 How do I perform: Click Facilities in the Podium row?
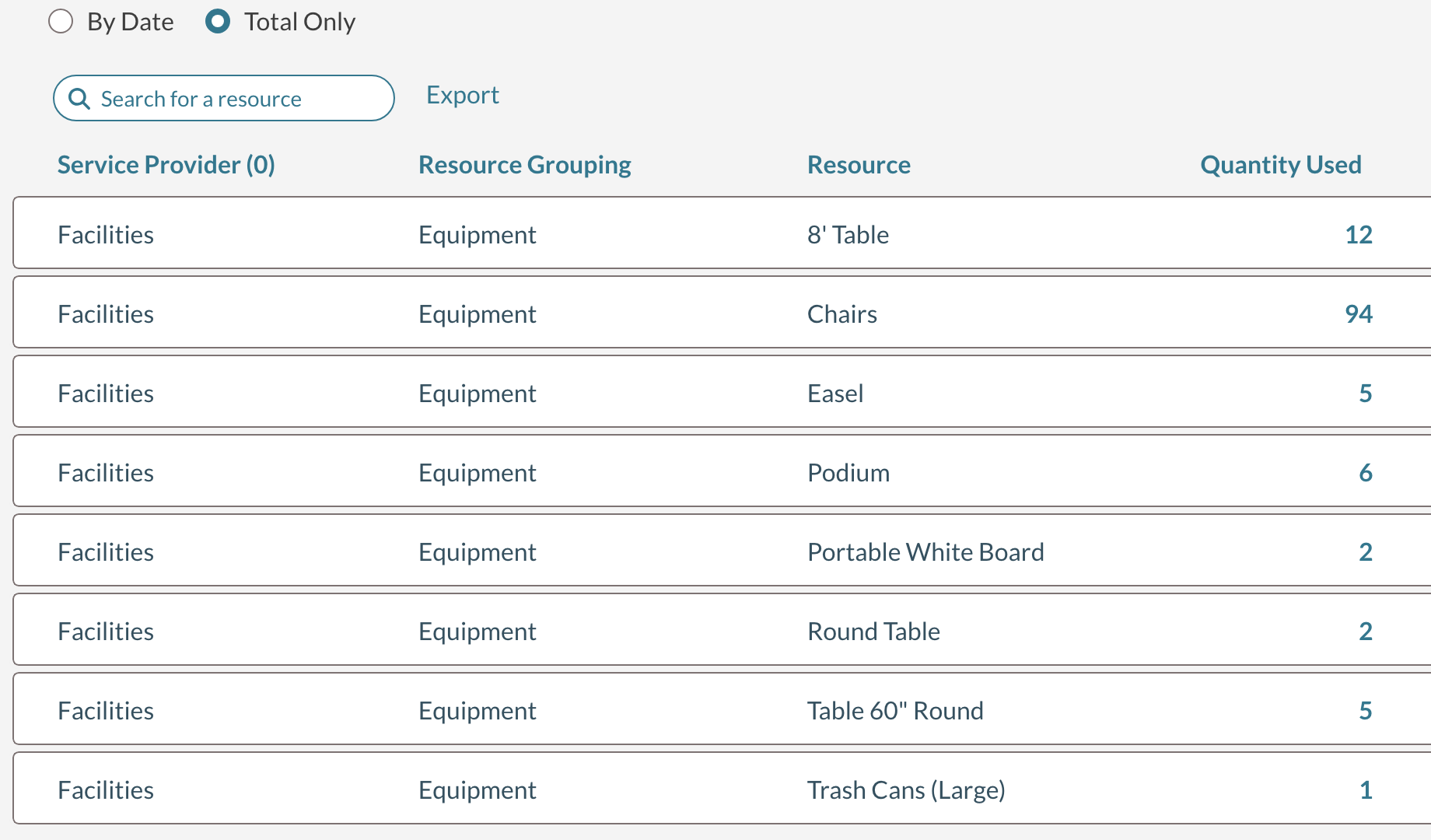pos(106,472)
